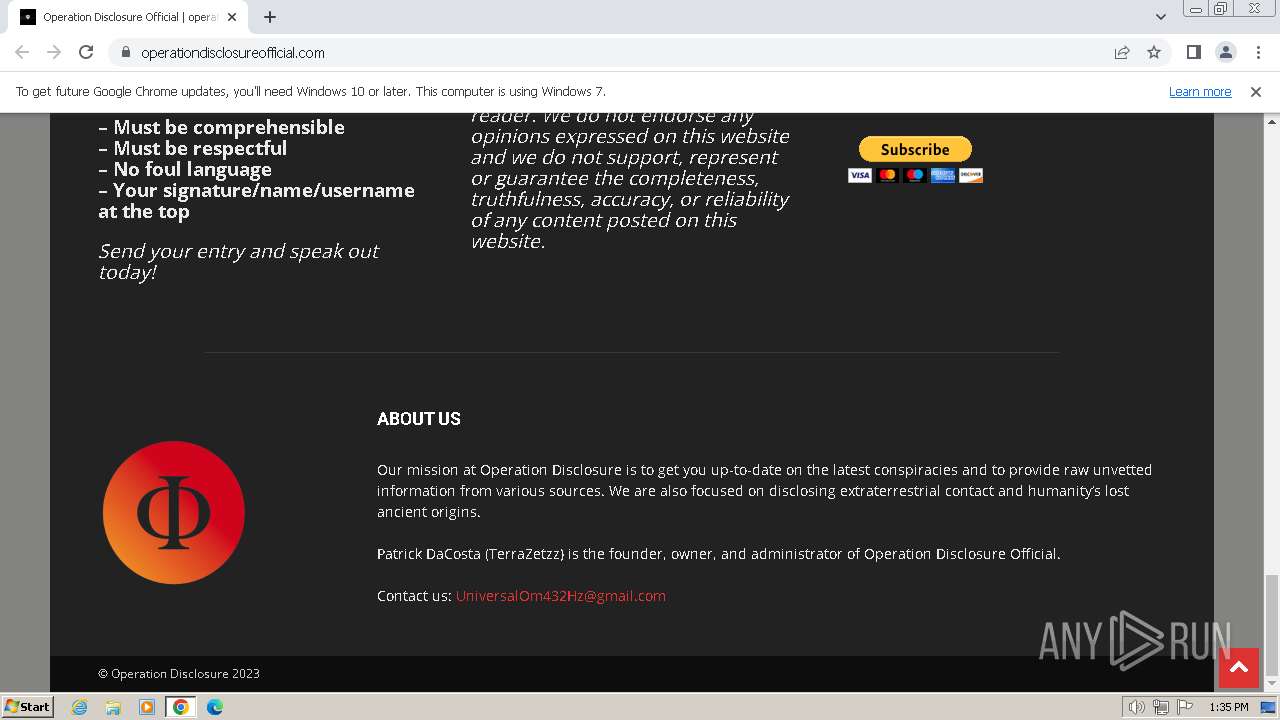
Task: Click the 1:35 PM system clock
Action: (1229, 707)
